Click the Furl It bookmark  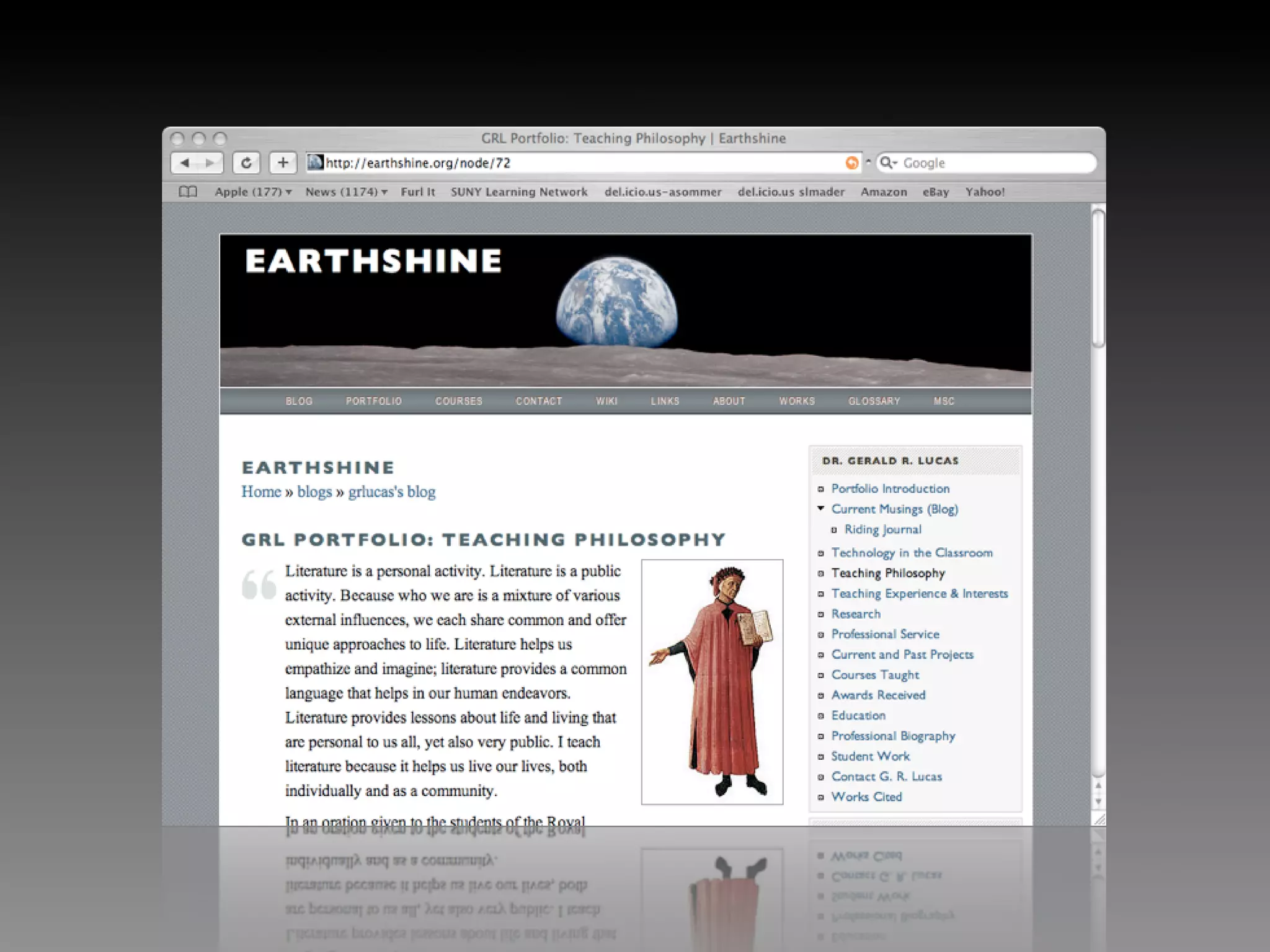coord(418,192)
